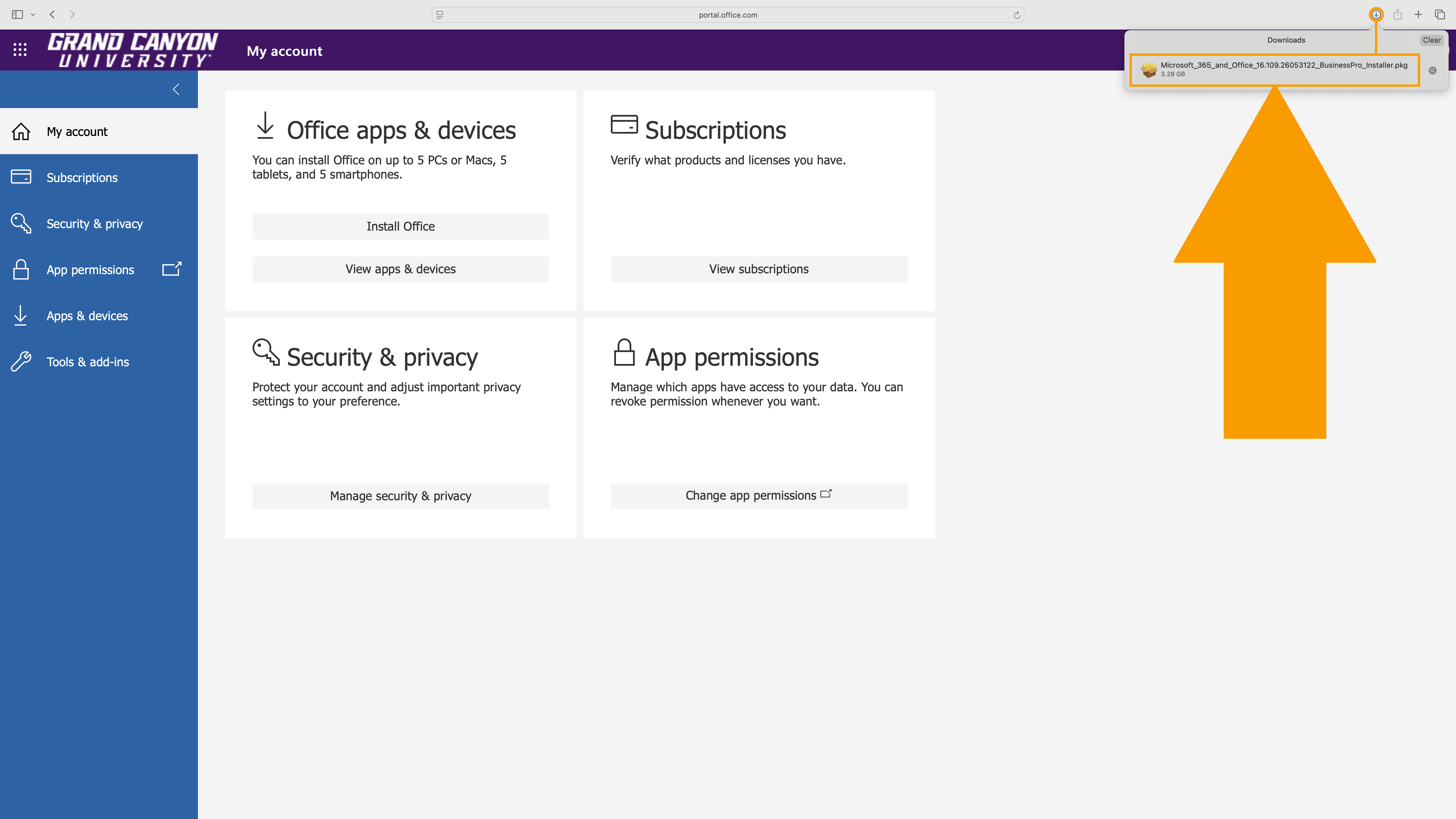Open Apps & devices in the sidebar
1456x819 pixels.
(99, 315)
